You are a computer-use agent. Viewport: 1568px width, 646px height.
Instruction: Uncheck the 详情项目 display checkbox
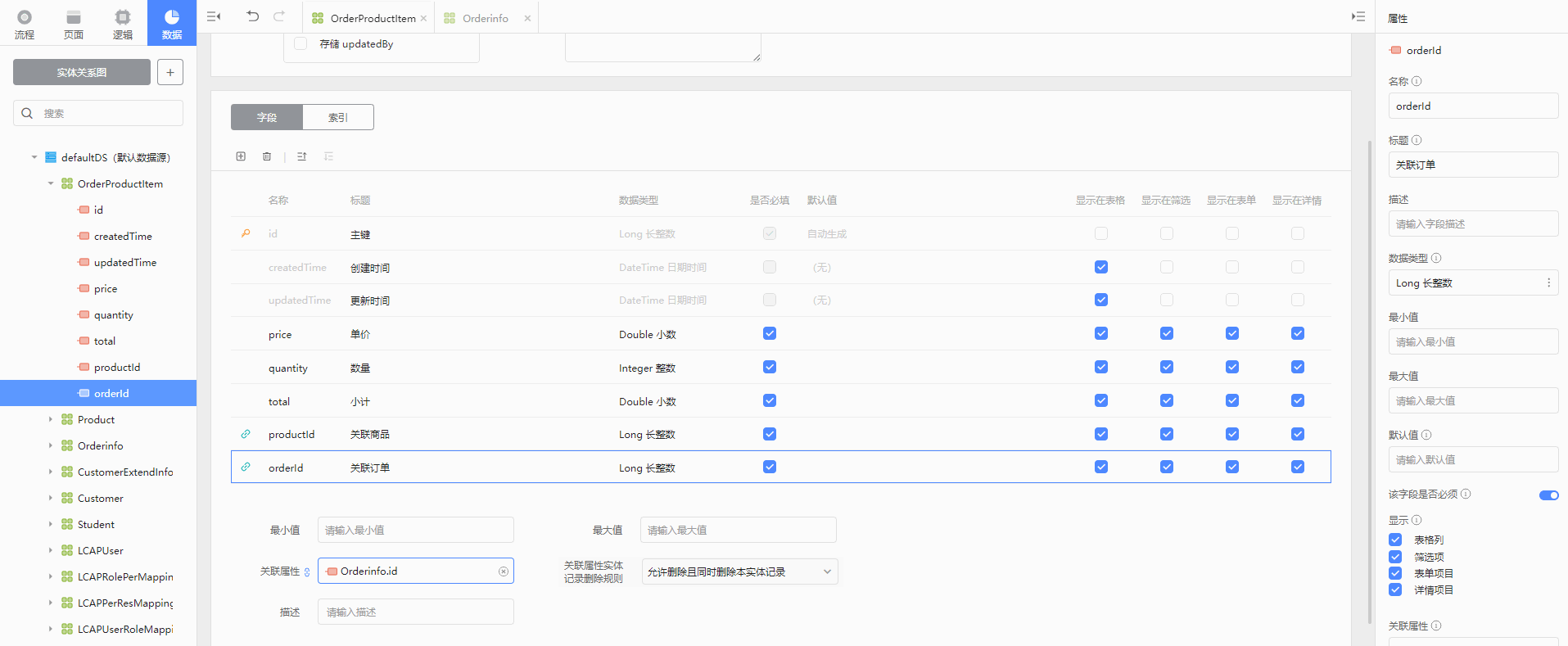pyautogui.click(x=1395, y=590)
